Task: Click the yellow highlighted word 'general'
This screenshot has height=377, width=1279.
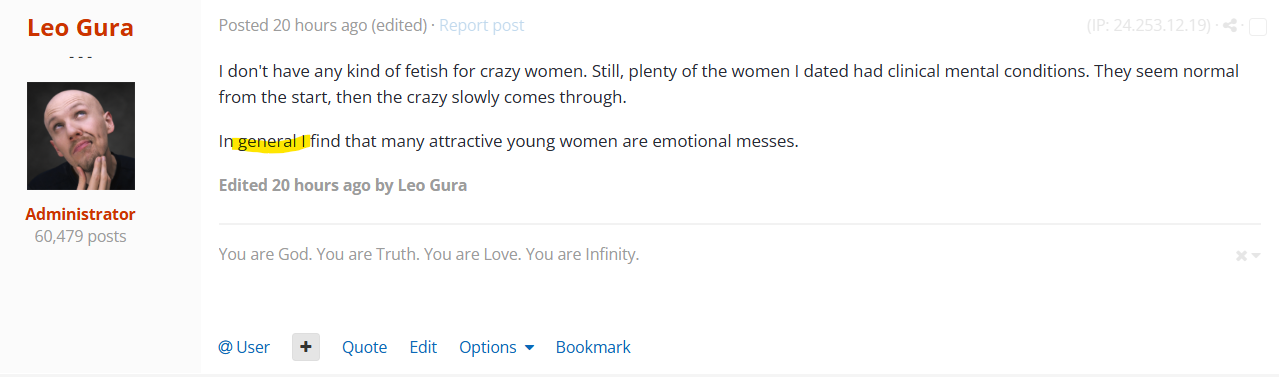Action: point(267,141)
